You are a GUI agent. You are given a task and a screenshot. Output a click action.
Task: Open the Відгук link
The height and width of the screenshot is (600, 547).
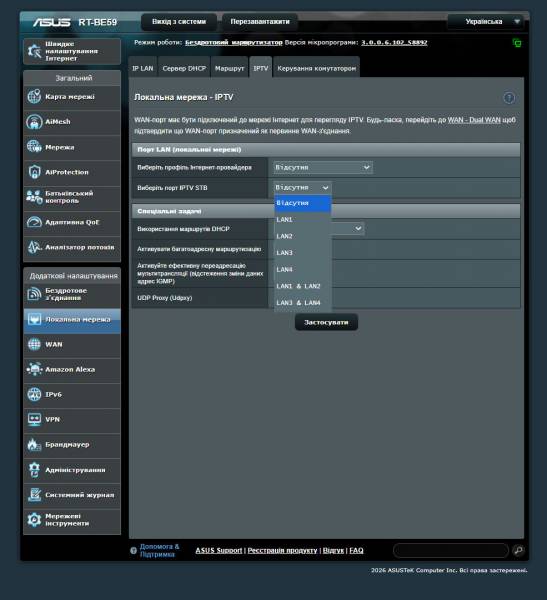pyautogui.click(x=333, y=550)
